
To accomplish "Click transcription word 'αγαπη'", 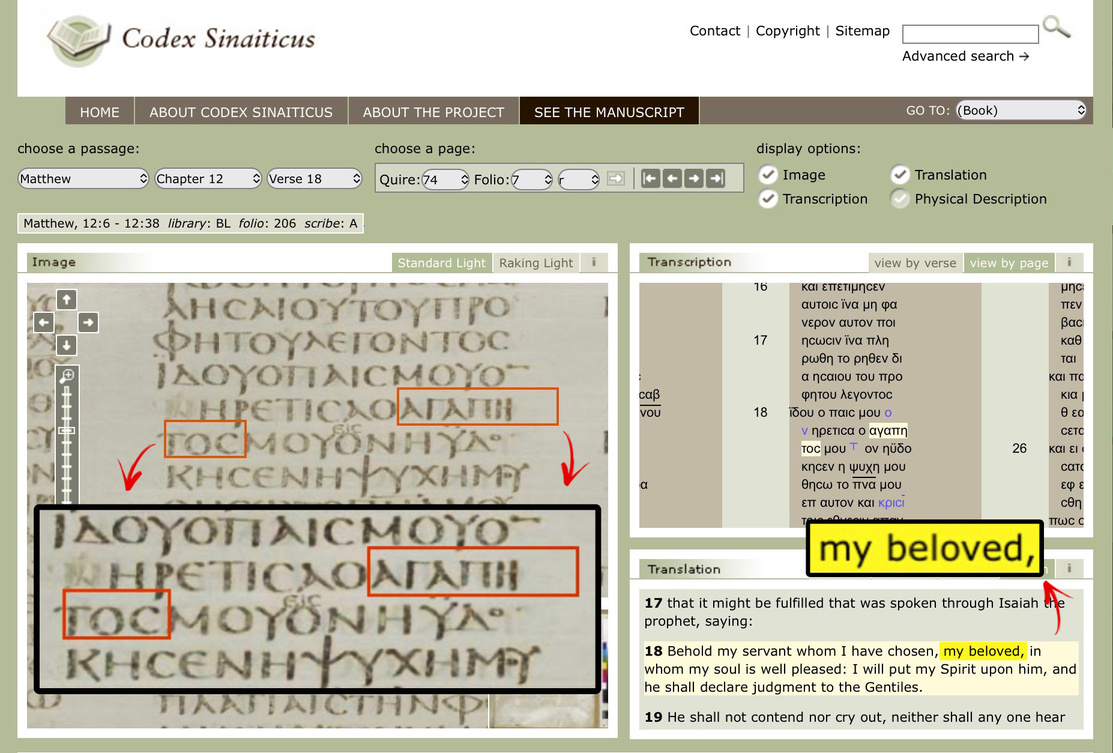I will click(888, 430).
